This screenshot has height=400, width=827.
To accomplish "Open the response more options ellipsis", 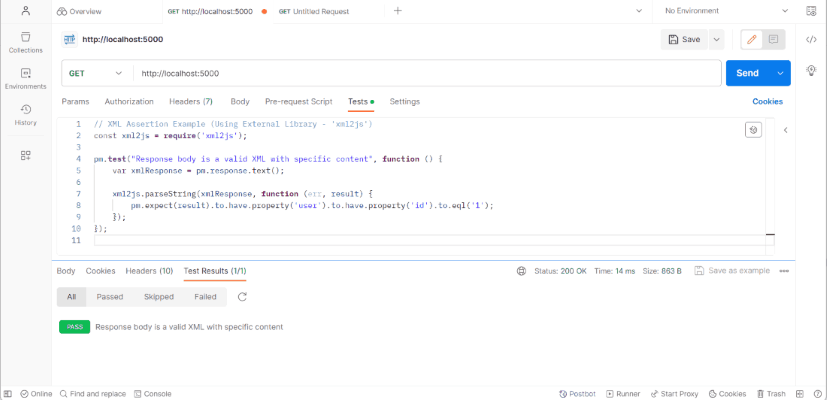I will click(x=784, y=271).
